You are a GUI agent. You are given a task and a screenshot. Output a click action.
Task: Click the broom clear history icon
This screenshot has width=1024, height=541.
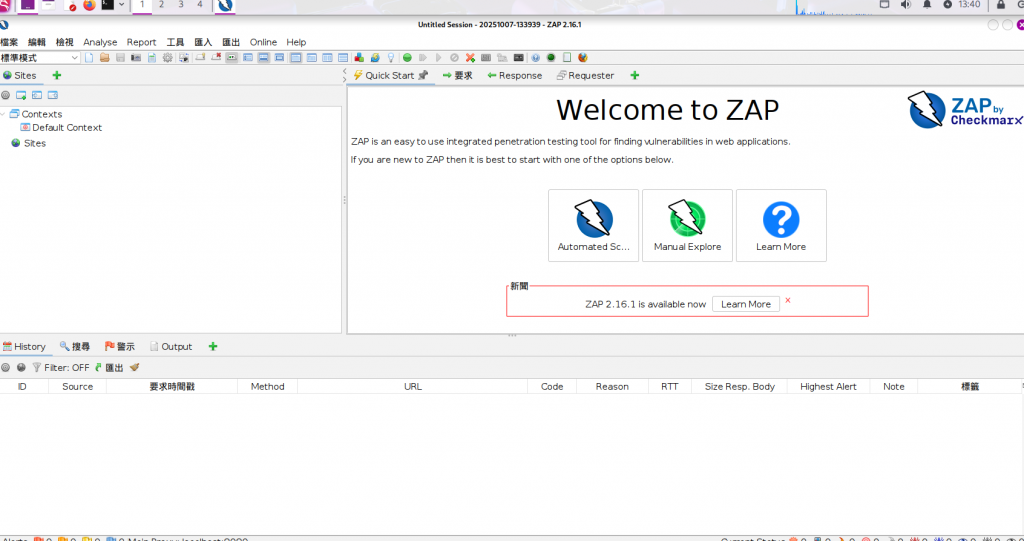tap(135, 367)
